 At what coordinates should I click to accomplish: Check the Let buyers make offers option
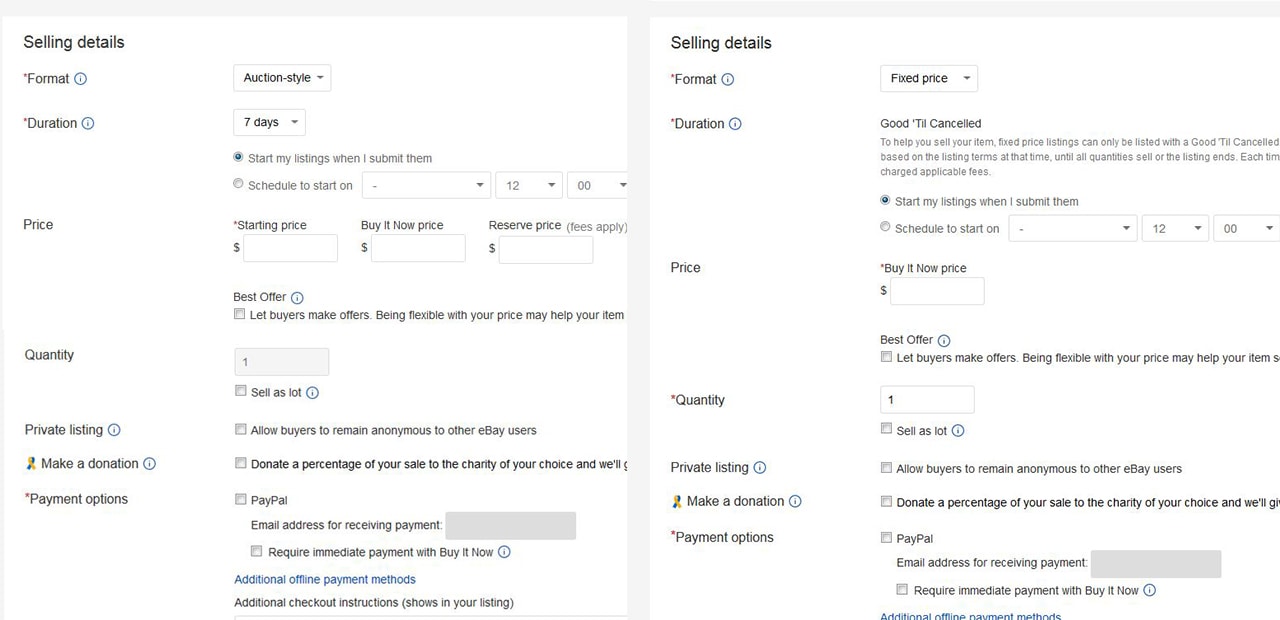pos(240,313)
